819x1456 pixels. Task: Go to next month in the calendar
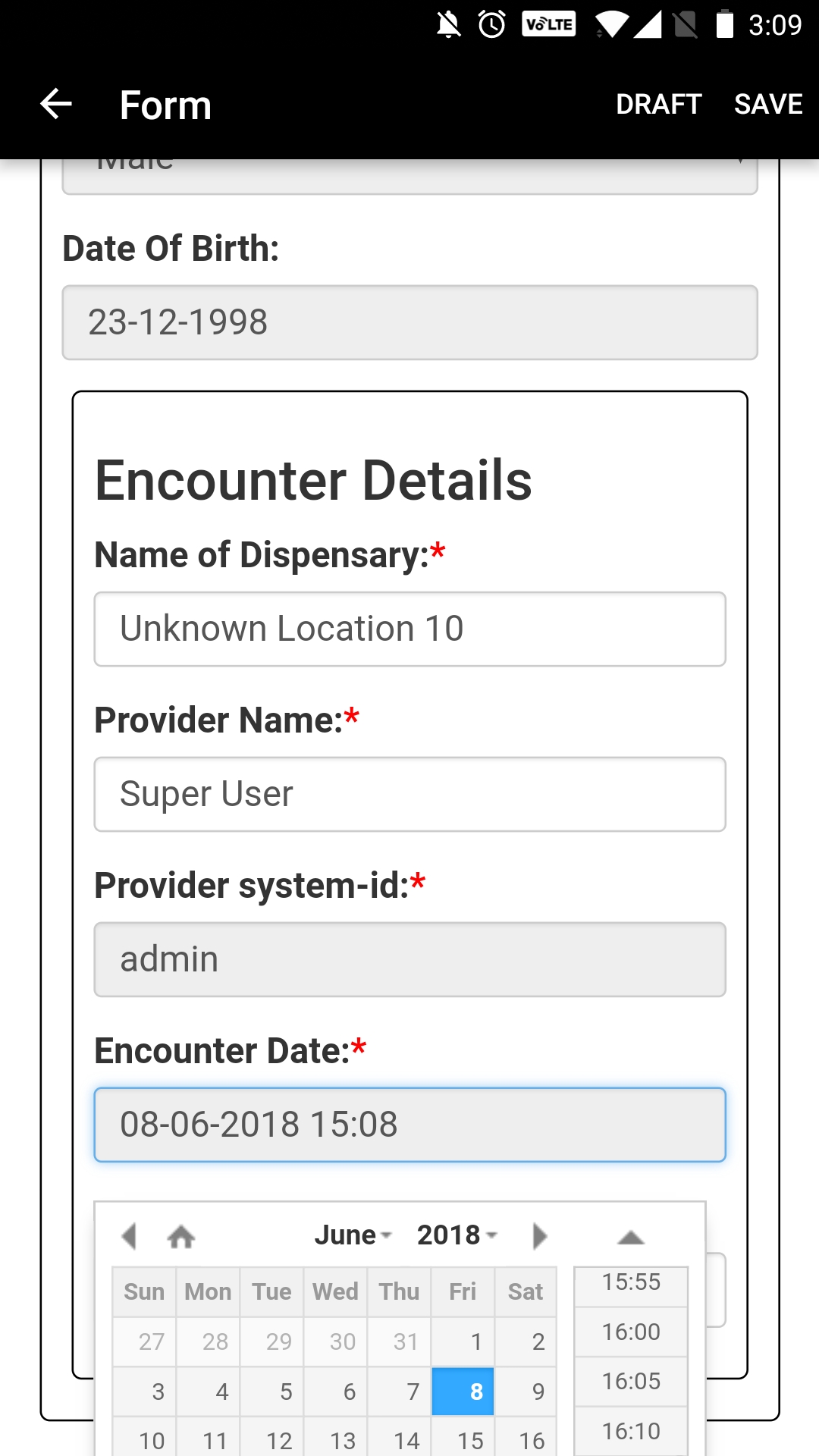(x=539, y=1236)
